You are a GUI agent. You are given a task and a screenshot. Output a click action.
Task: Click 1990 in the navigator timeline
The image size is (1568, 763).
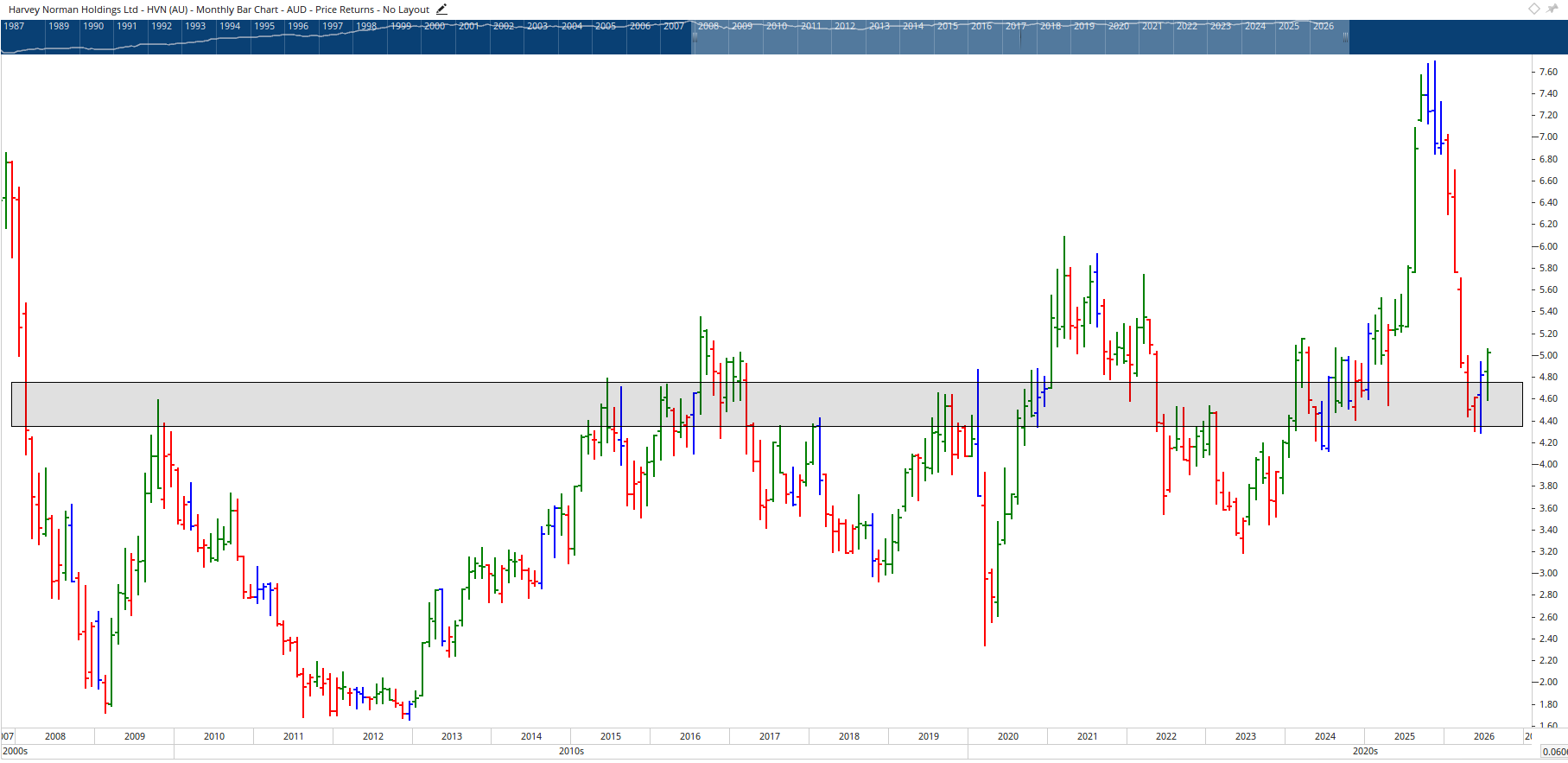point(93,26)
